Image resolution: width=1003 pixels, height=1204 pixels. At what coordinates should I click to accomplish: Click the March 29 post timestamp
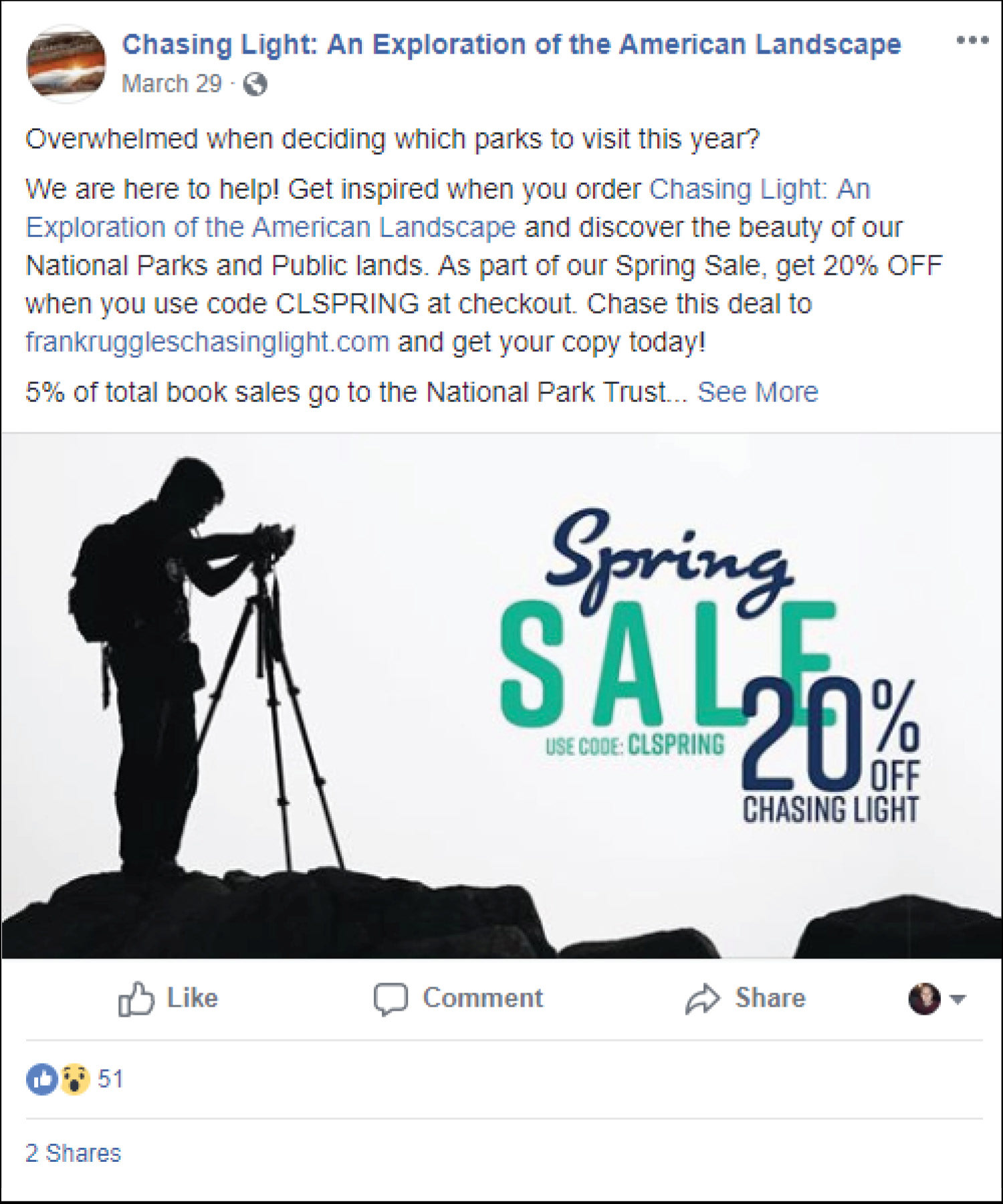pos(172,84)
